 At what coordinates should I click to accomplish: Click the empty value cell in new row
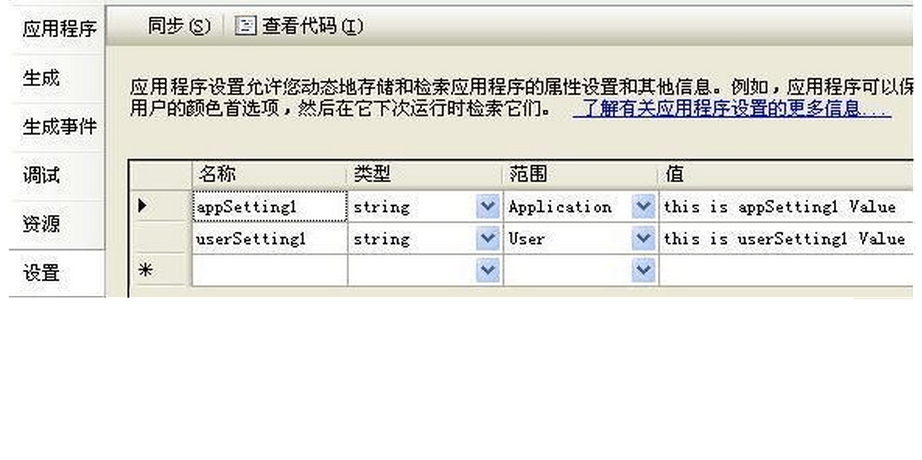point(787,270)
